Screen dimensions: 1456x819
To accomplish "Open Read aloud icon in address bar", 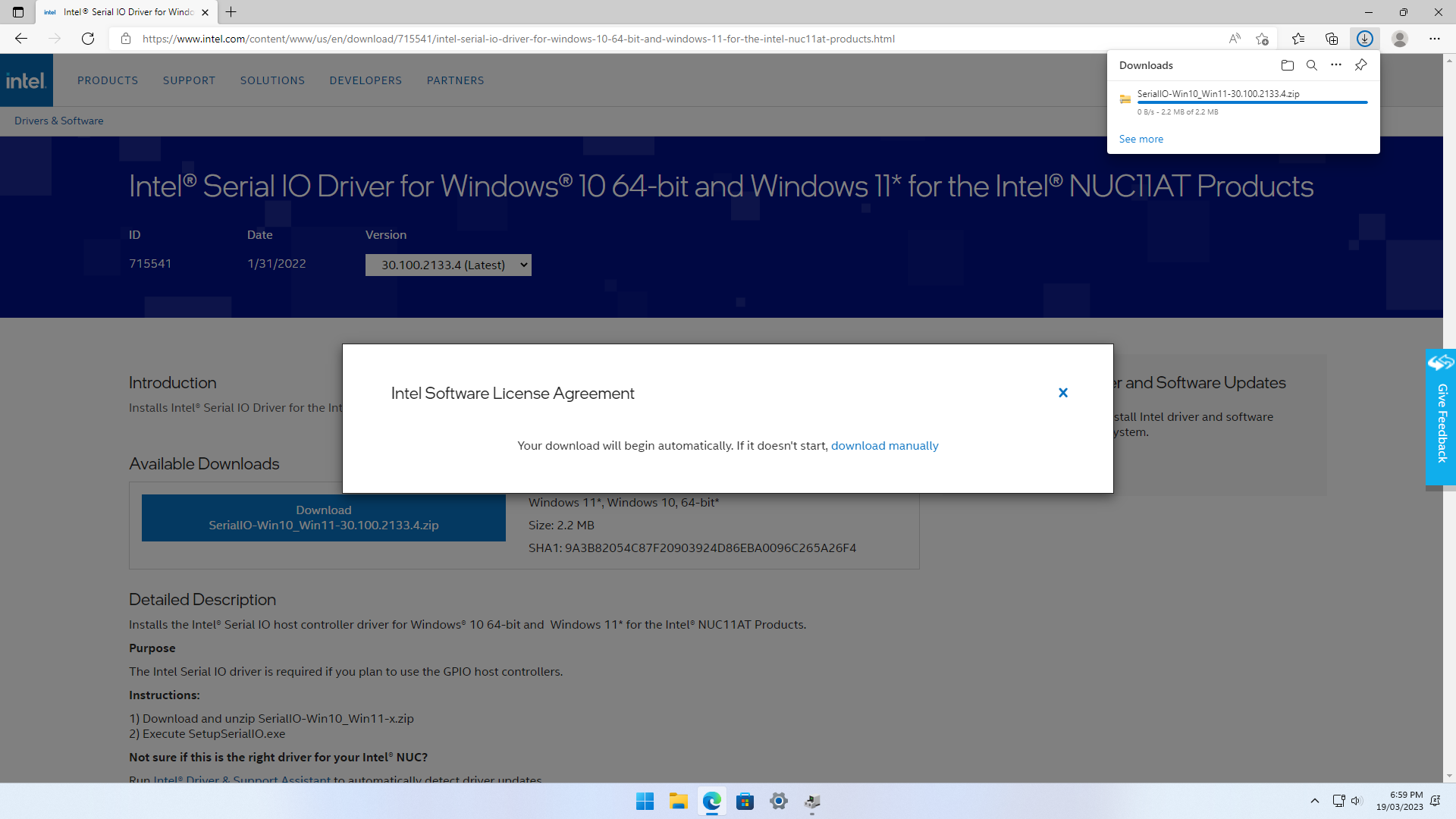I will coord(1235,39).
